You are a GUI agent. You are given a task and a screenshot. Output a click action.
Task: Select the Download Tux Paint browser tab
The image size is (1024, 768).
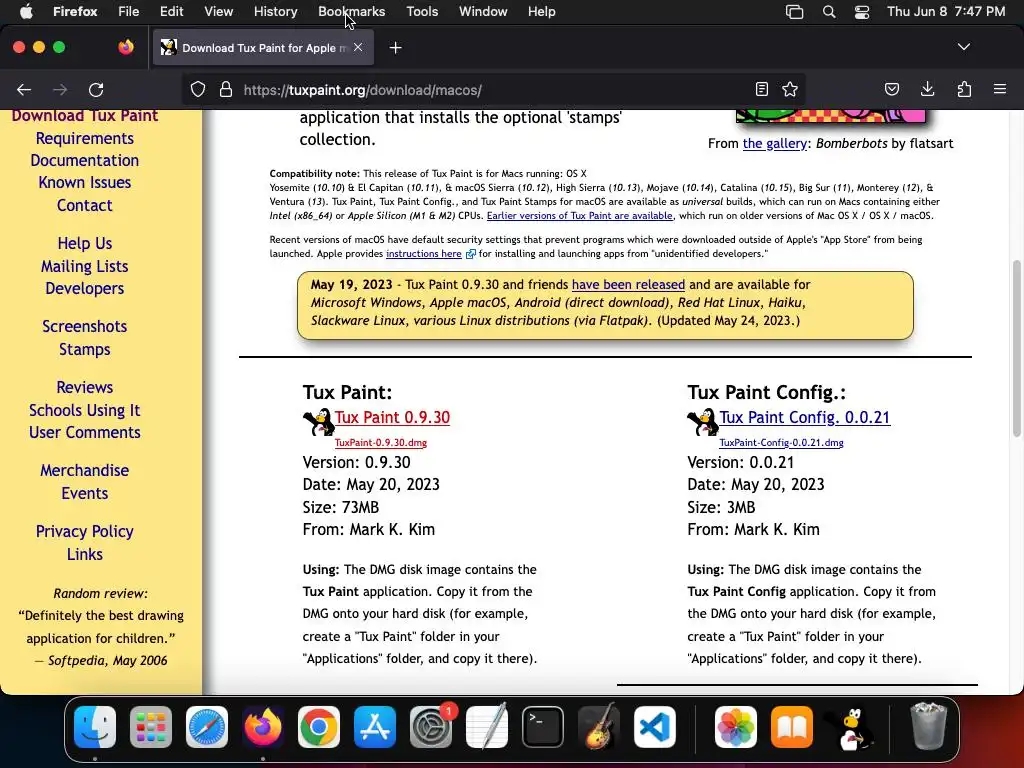click(x=263, y=47)
